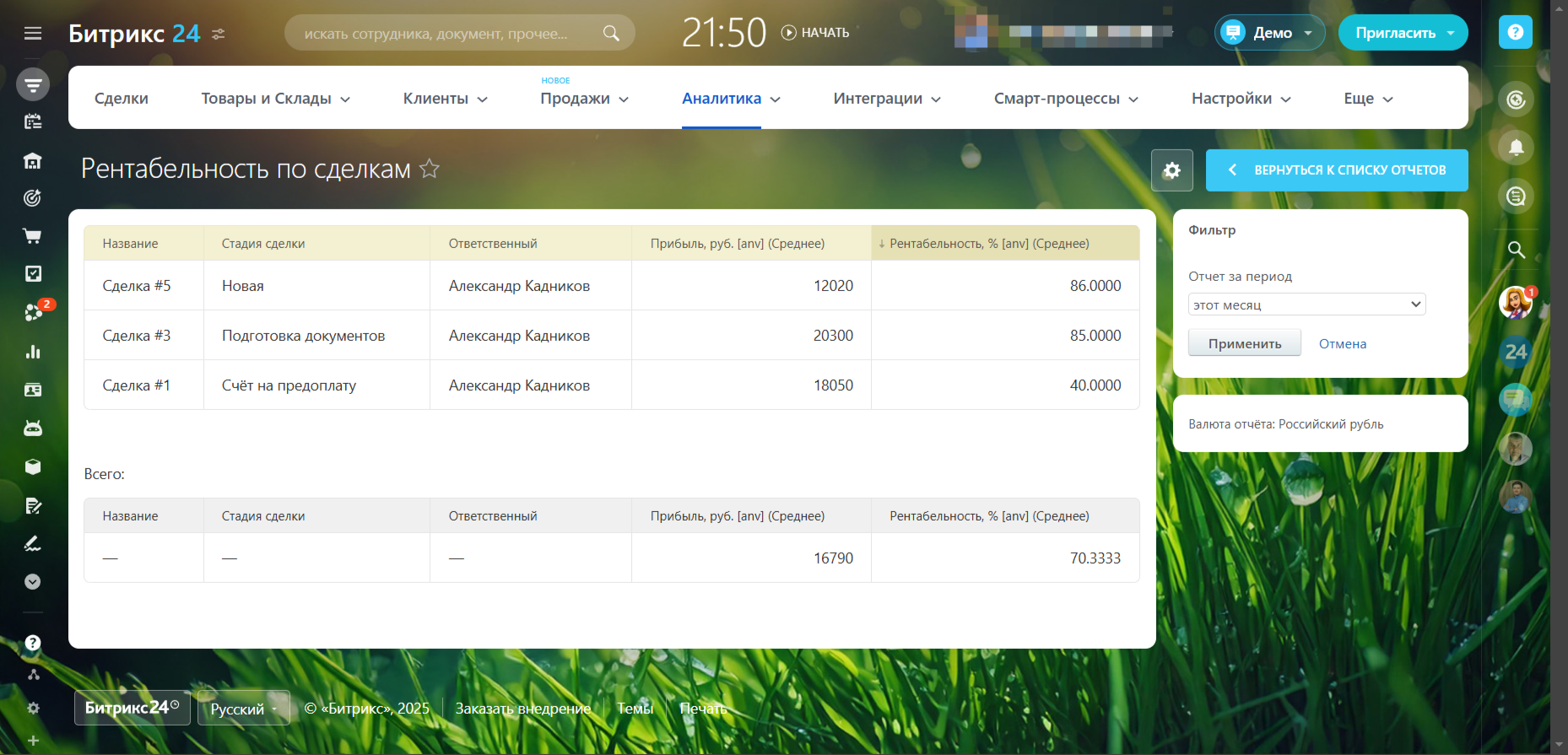Open the shopping cart icon in left sidebar
This screenshot has width=1568, height=755.
(x=32, y=236)
